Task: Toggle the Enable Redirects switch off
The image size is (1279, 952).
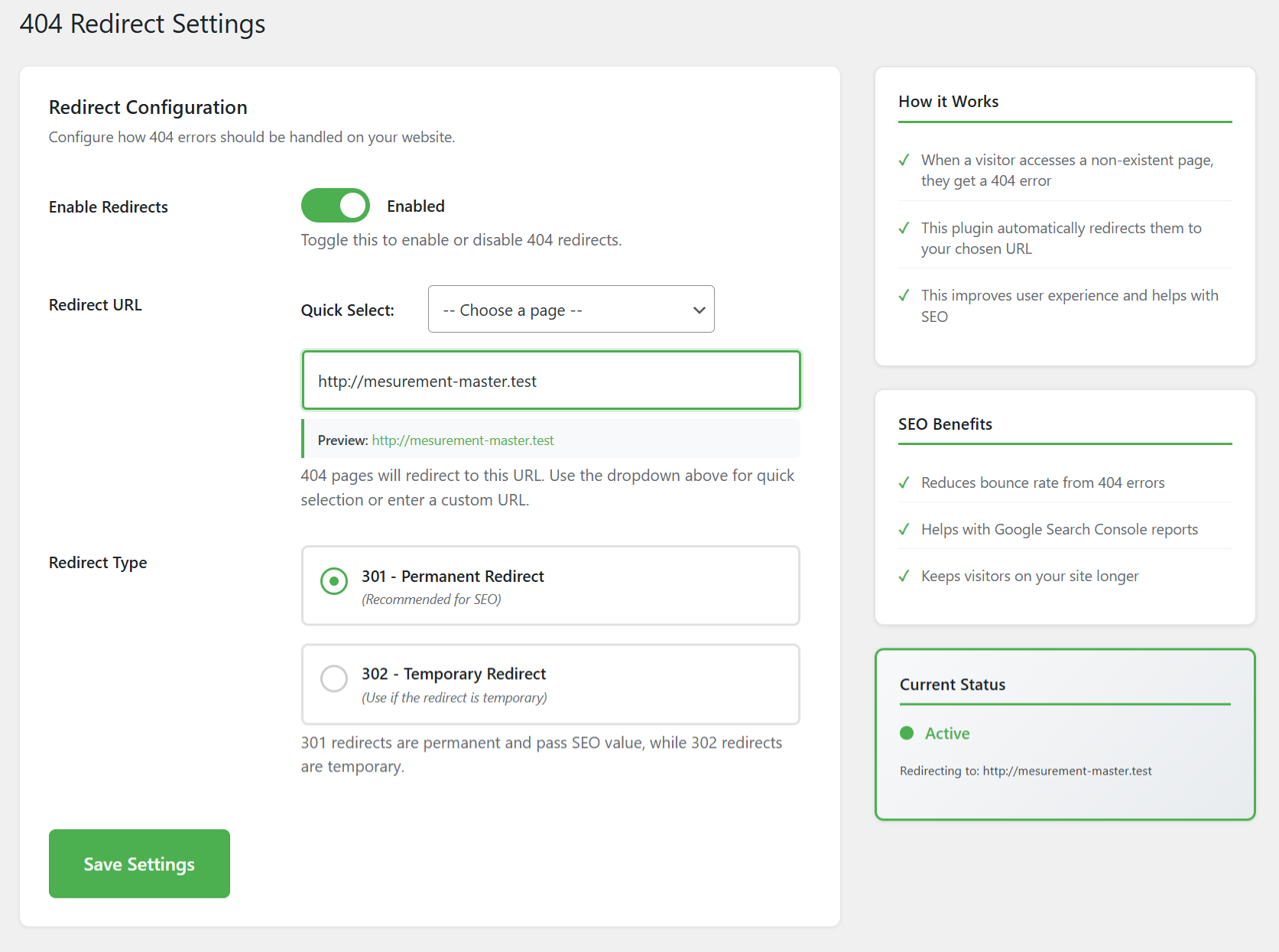Action: coord(335,206)
